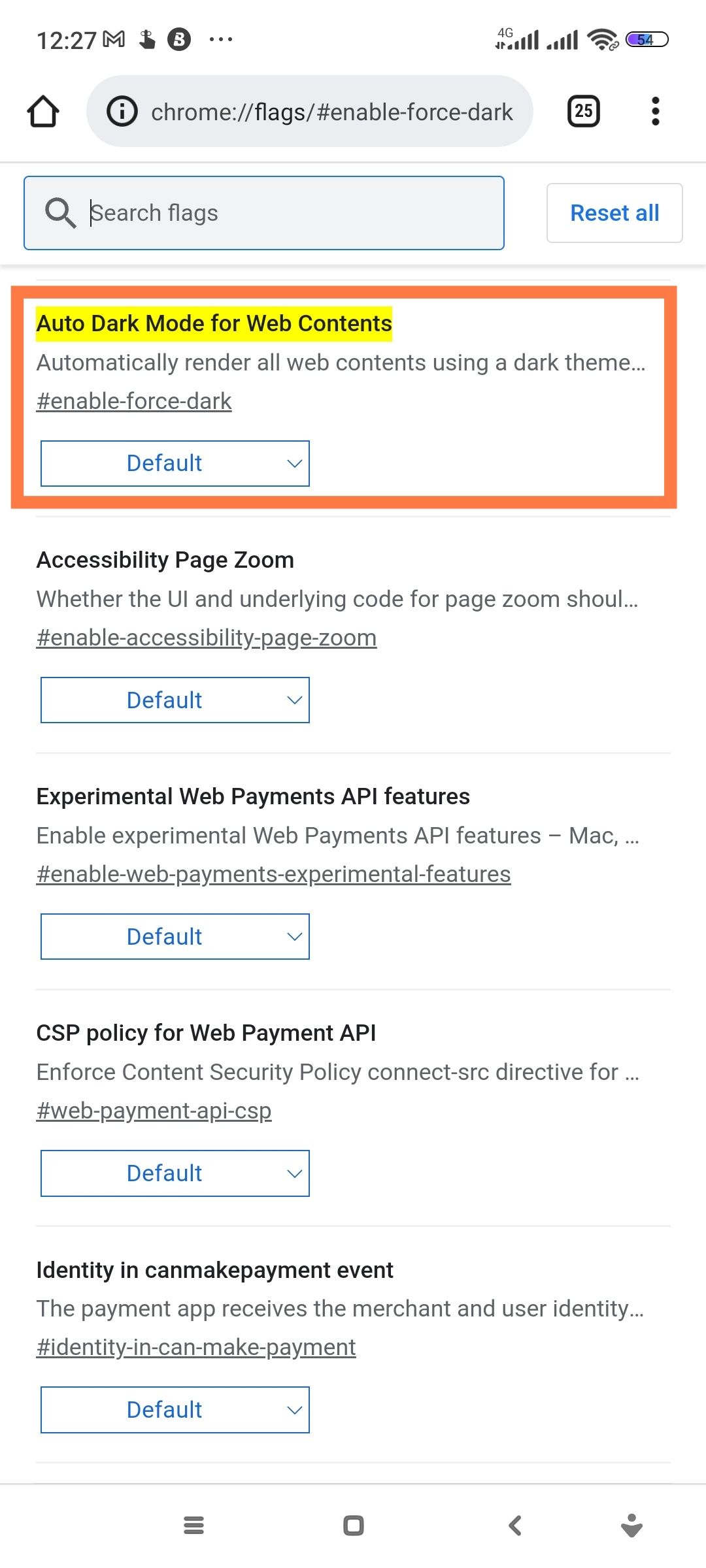Tap the Reset all button

click(614, 212)
